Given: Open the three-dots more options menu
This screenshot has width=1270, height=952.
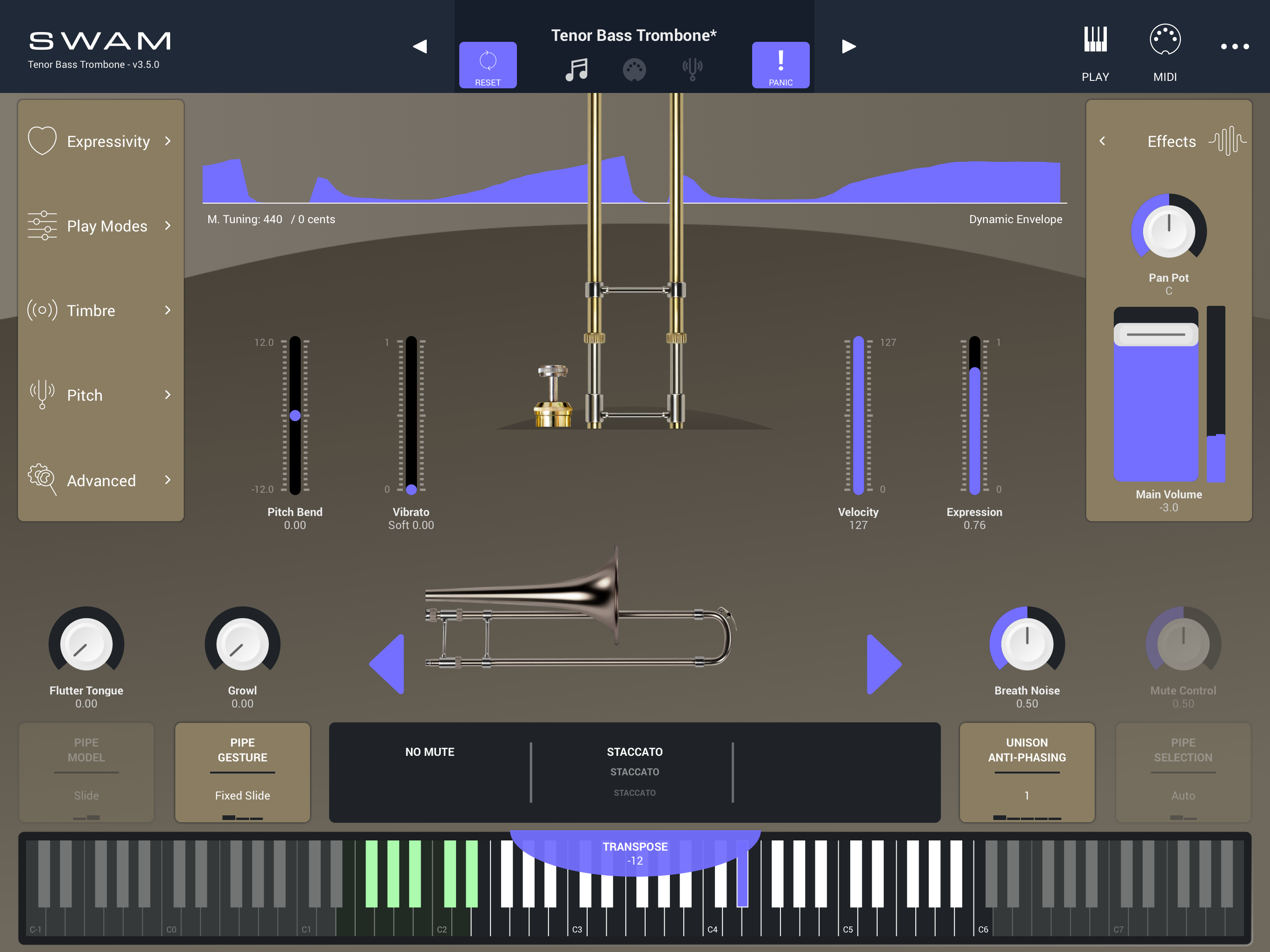Looking at the screenshot, I should (x=1234, y=46).
